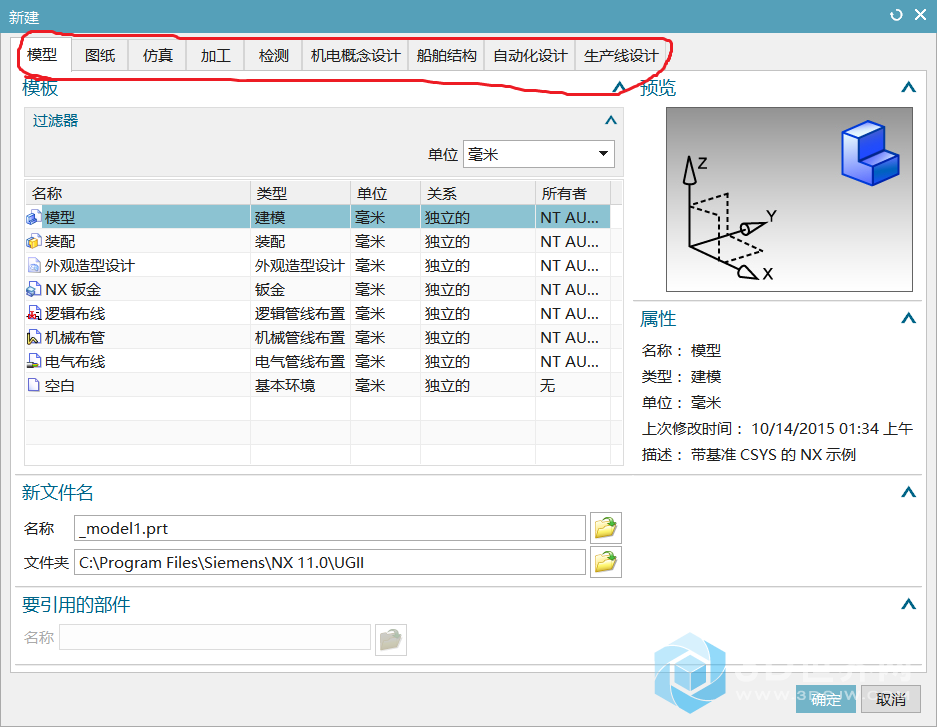Click the file name field _model1.prt
Viewport: 937px width, 727px height.
coord(330,528)
